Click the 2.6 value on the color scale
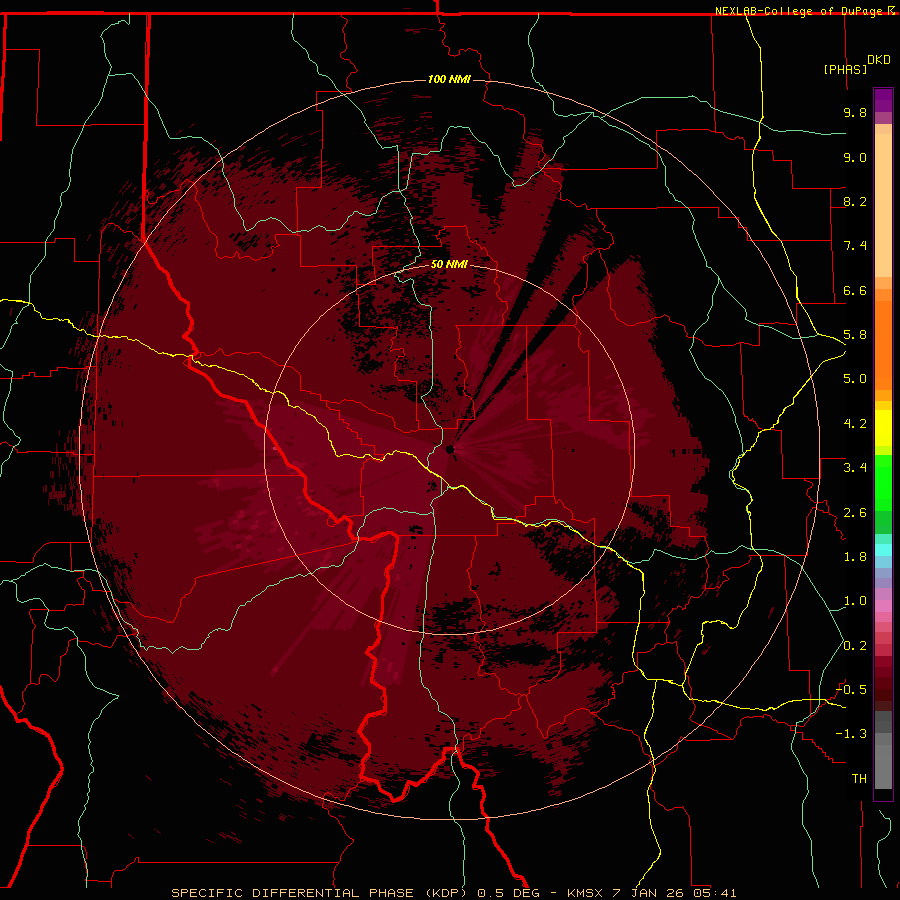900x900 pixels. 855,513
